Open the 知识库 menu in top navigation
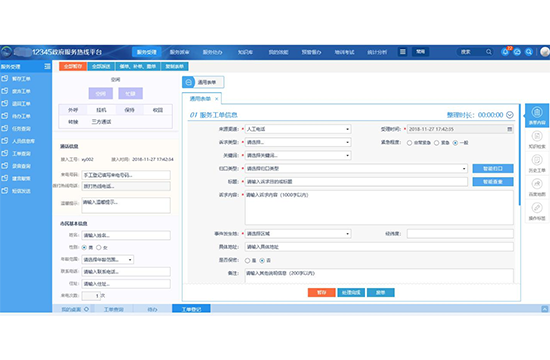This screenshot has height=360, width=550. [245, 52]
